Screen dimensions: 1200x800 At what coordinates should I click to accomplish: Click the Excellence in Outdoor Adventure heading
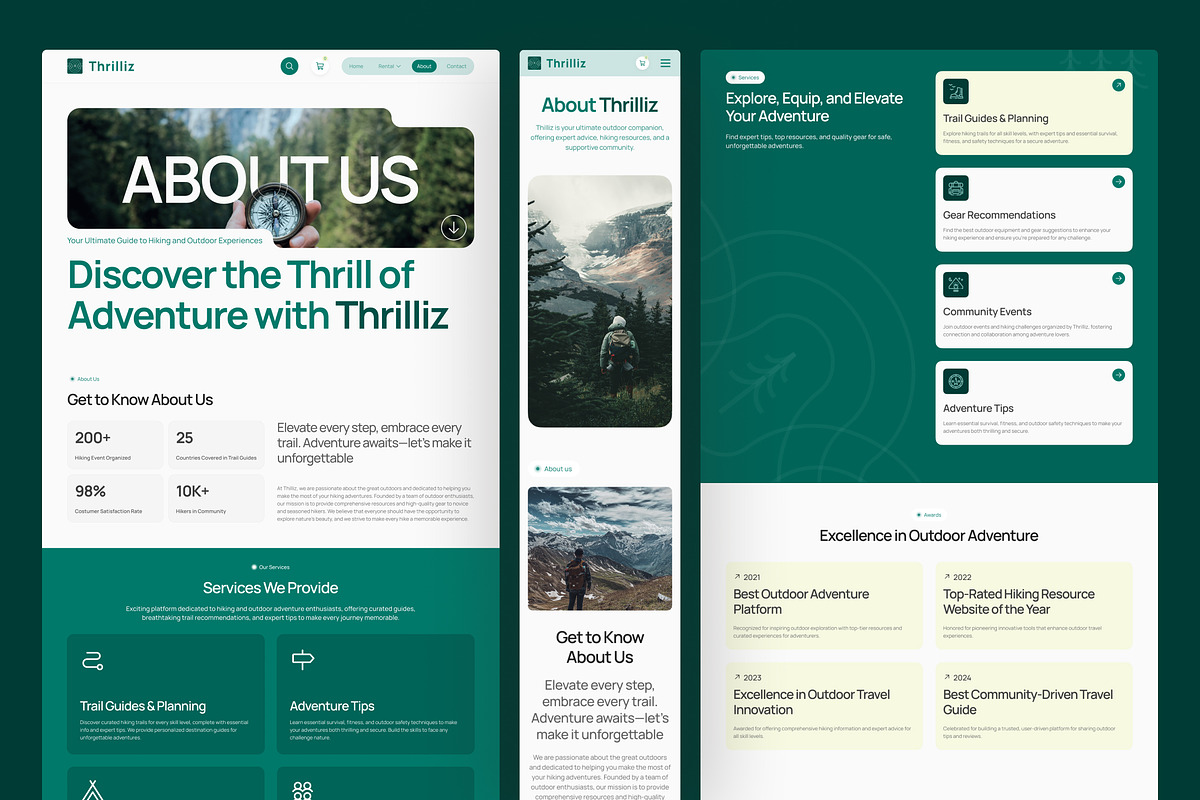(929, 536)
